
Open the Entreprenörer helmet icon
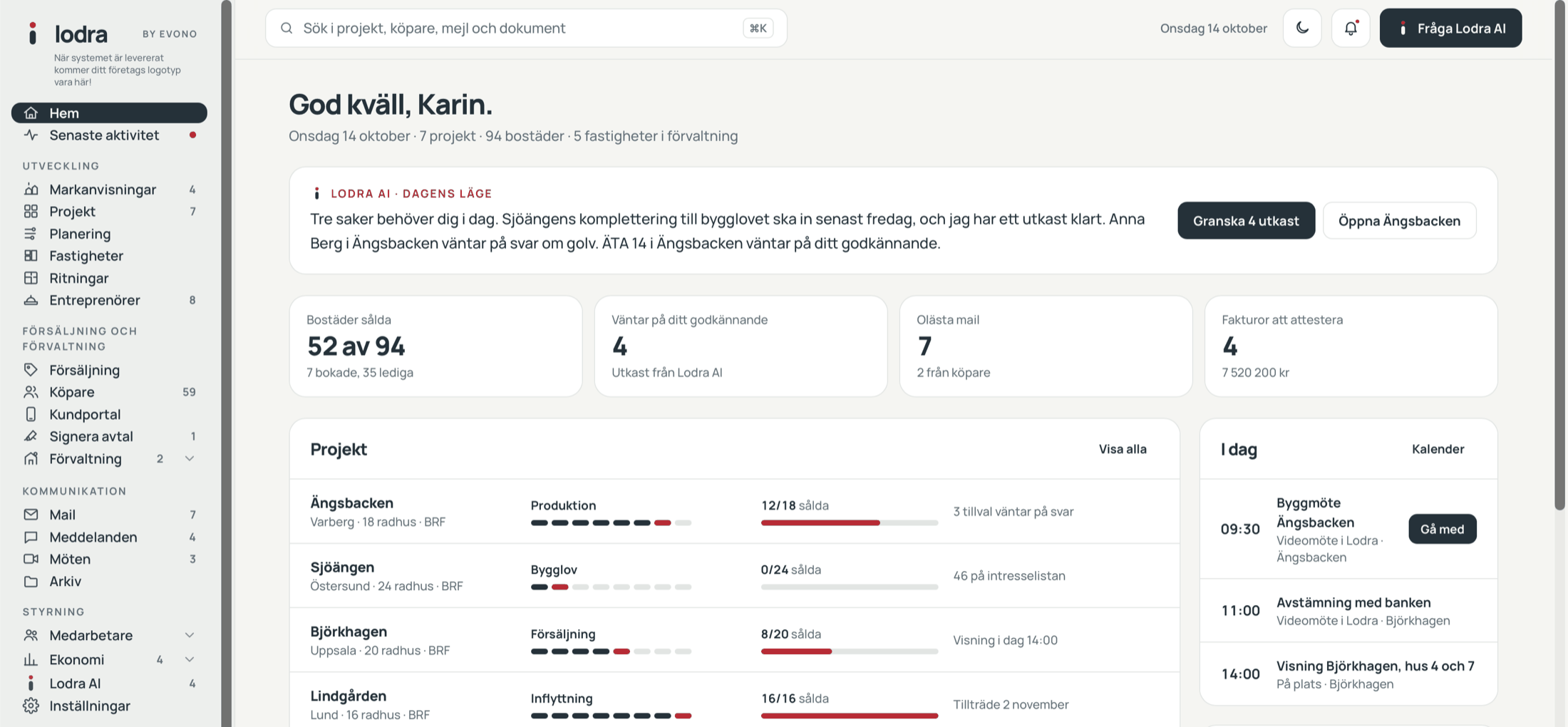point(31,299)
